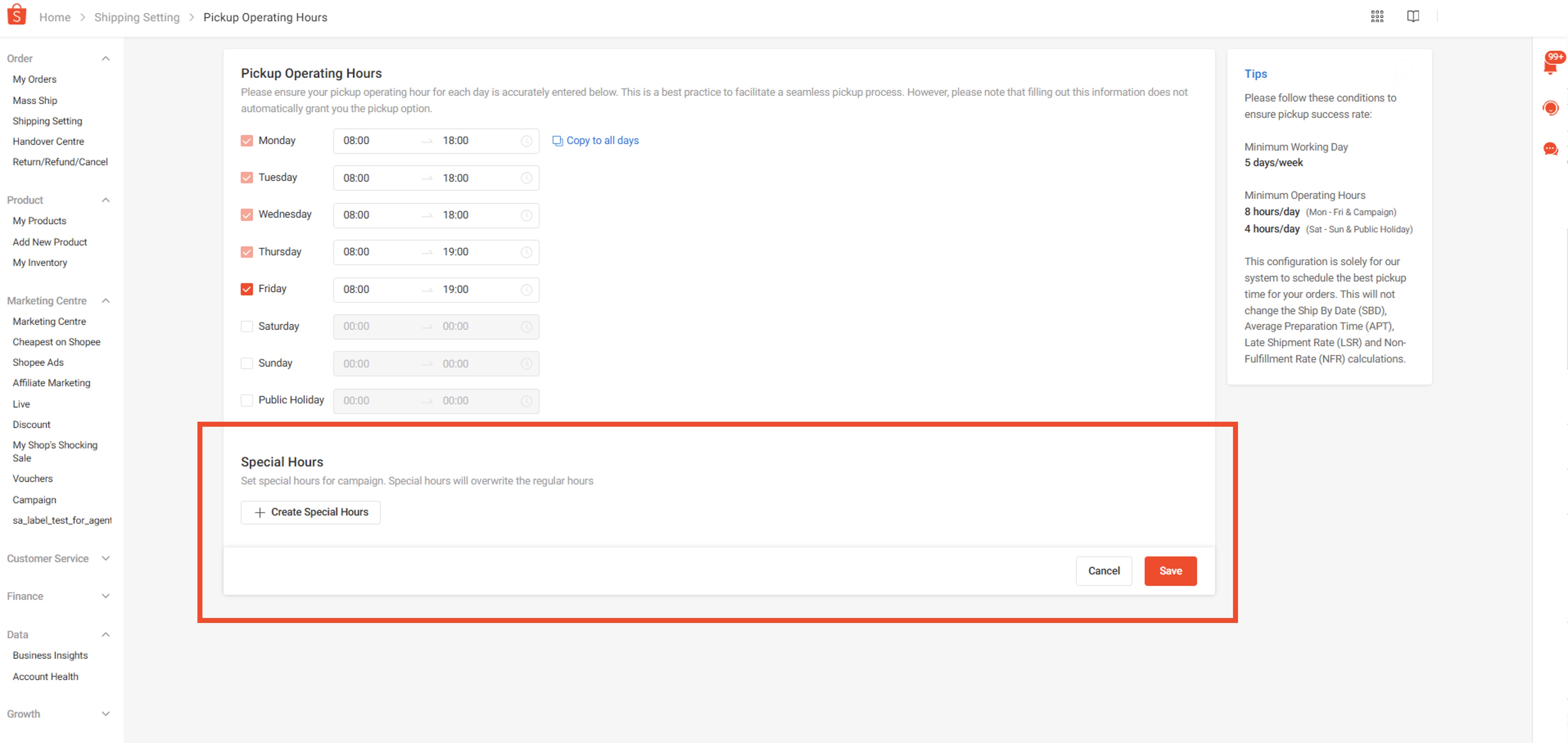This screenshot has height=743, width=1568.
Task: Open the seller education book icon
Action: 1413,16
